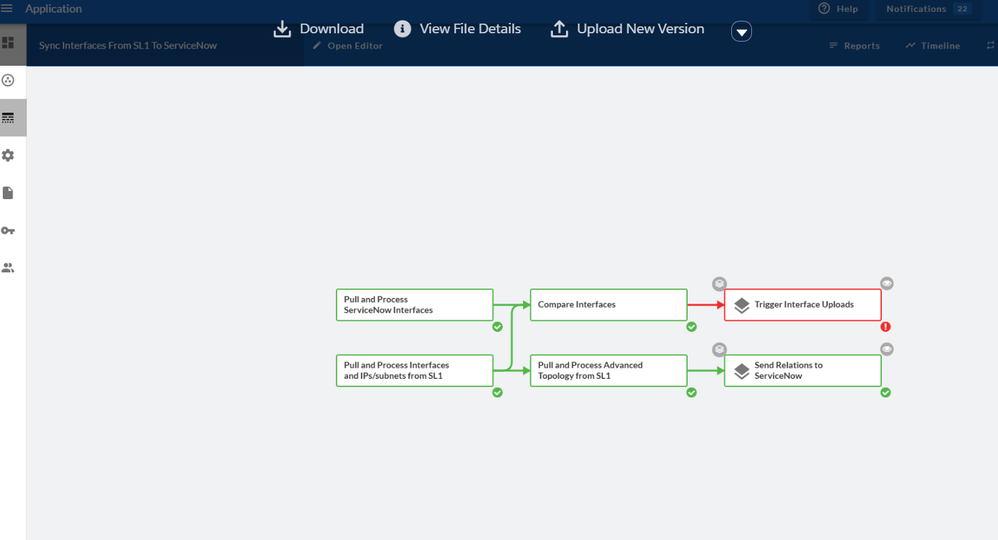Click green check under Advanced Topology step
Screen dimensions: 998x540
pyautogui.click(x=691, y=392)
